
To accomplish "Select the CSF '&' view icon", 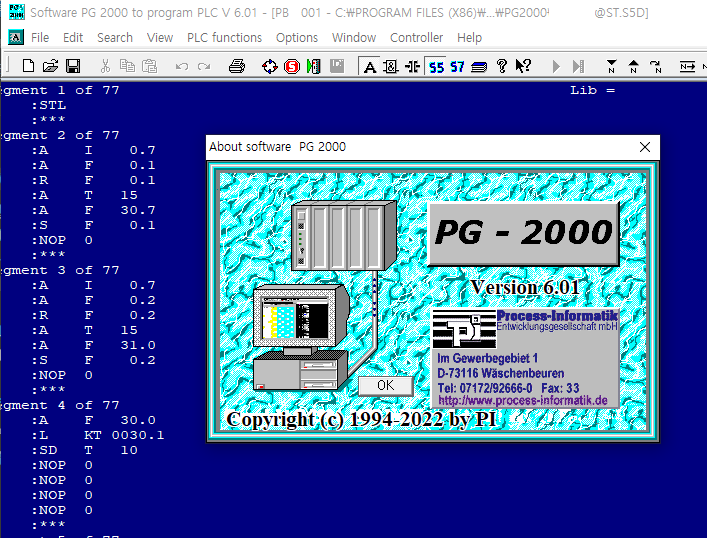I will (391, 67).
